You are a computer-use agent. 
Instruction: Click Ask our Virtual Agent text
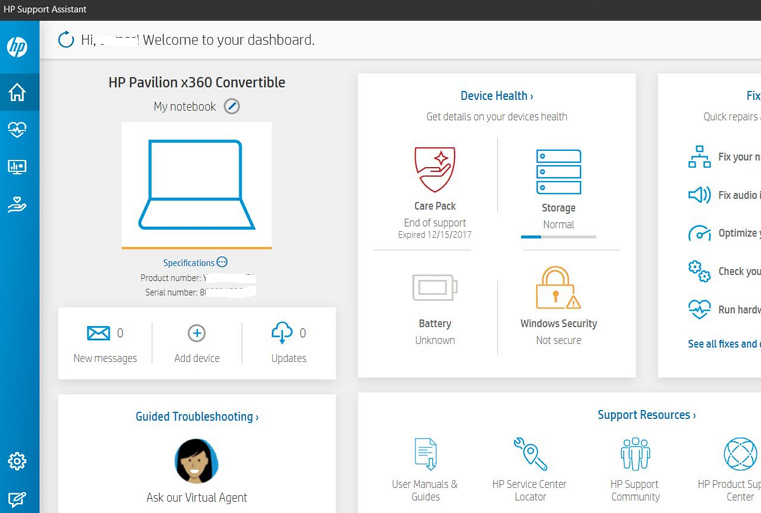(x=197, y=497)
